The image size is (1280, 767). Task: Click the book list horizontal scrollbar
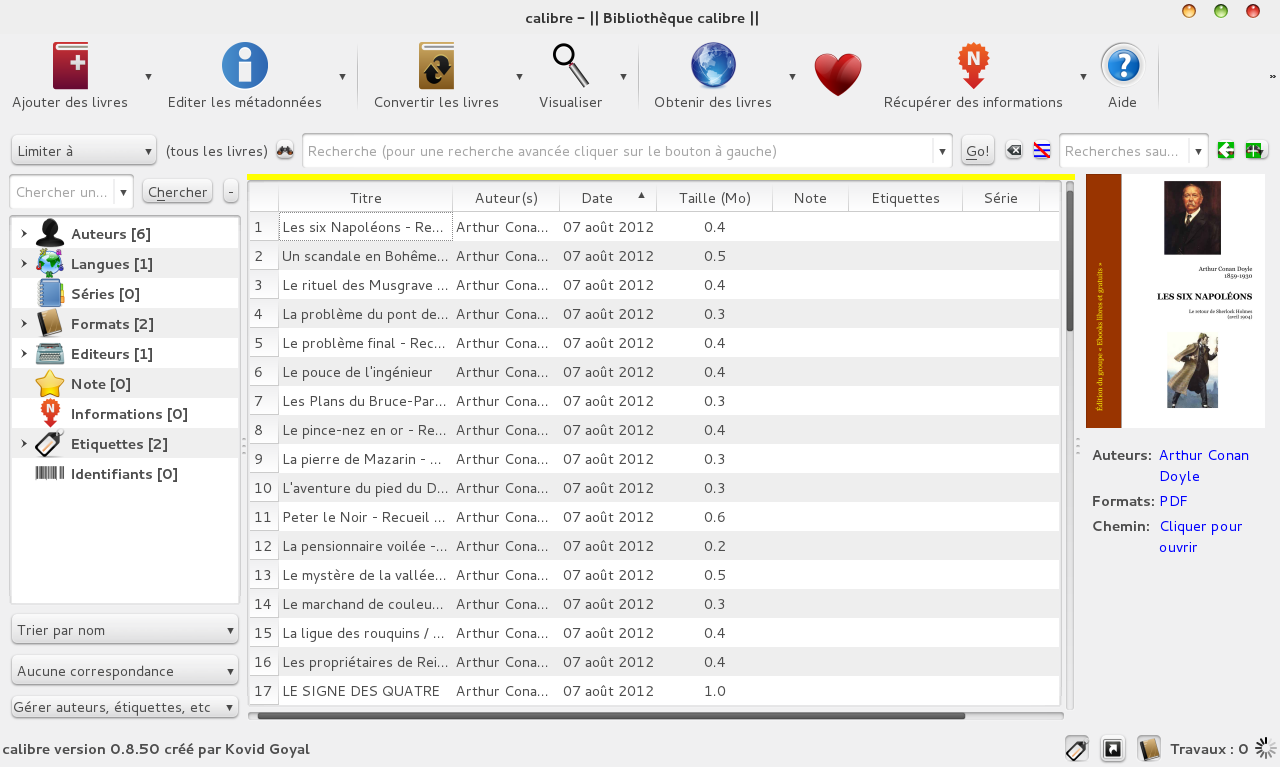click(611, 716)
